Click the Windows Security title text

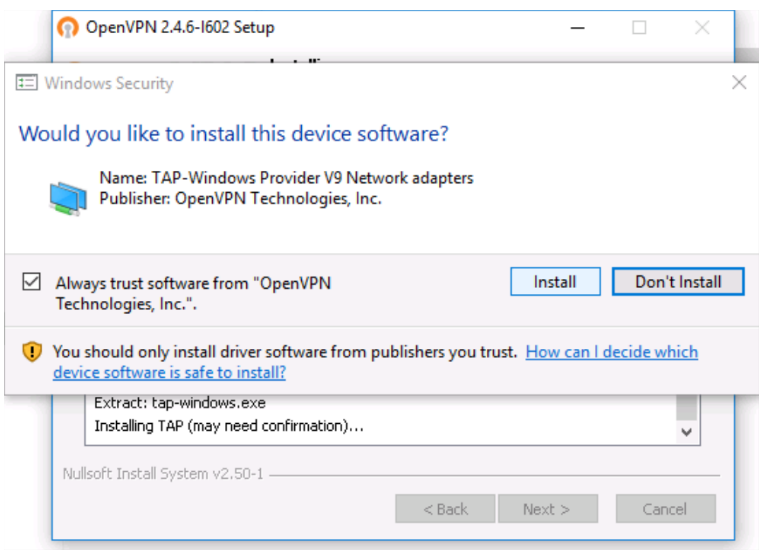coord(109,84)
